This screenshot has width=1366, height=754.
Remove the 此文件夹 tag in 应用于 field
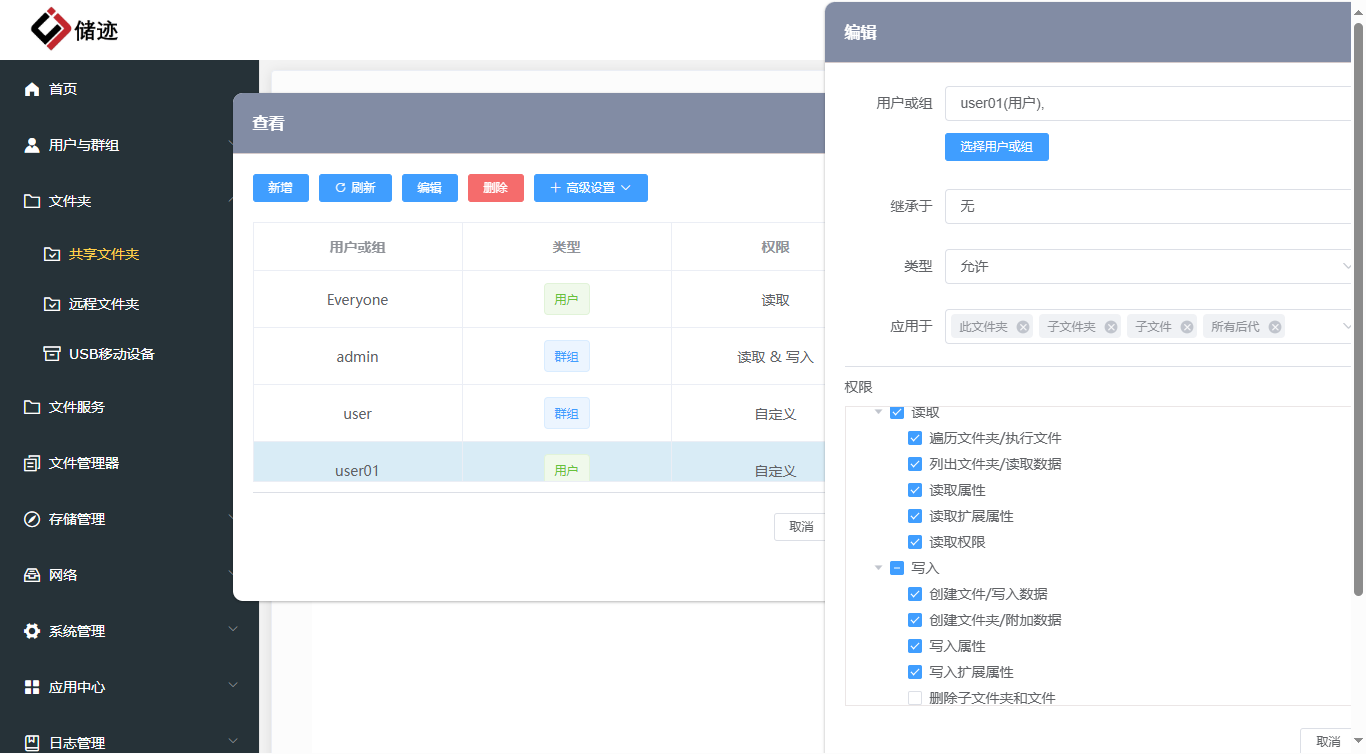(x=1021, y=326)
